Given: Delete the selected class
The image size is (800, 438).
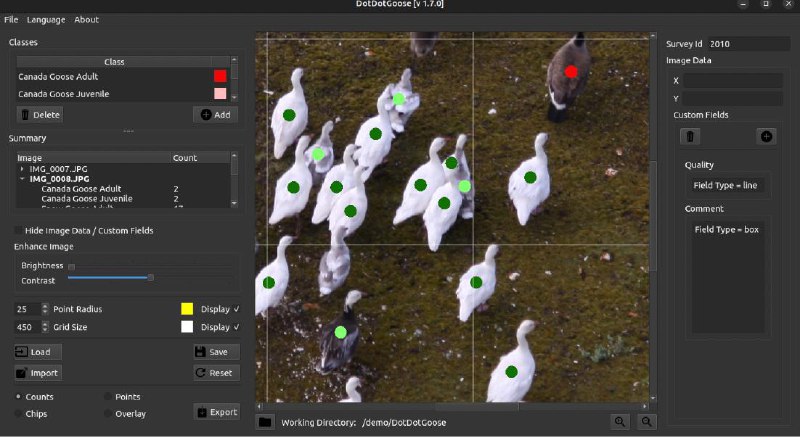Looking at the screenshot, I should (40, 115).
